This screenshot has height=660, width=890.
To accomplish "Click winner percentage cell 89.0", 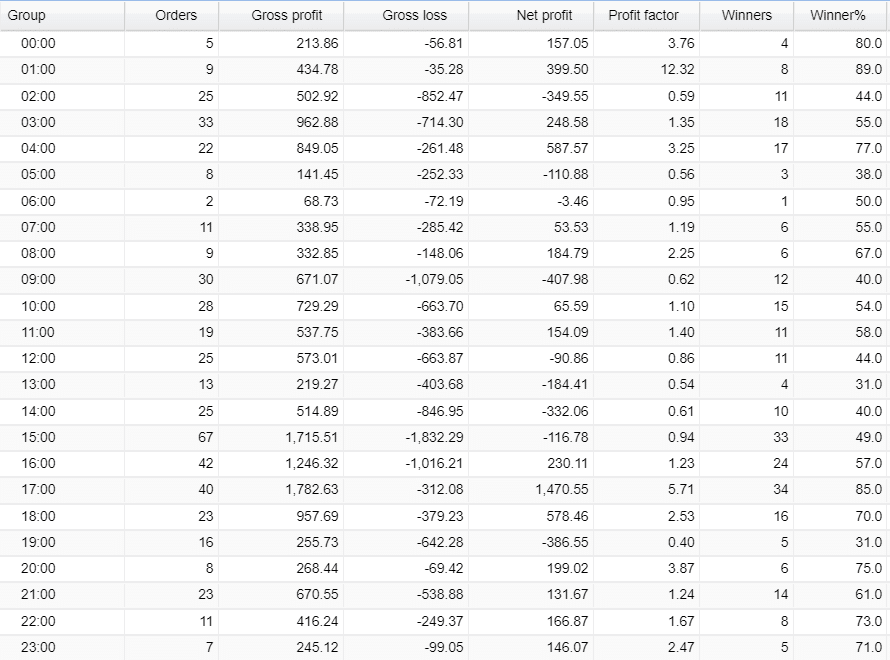I will [867, 70].
